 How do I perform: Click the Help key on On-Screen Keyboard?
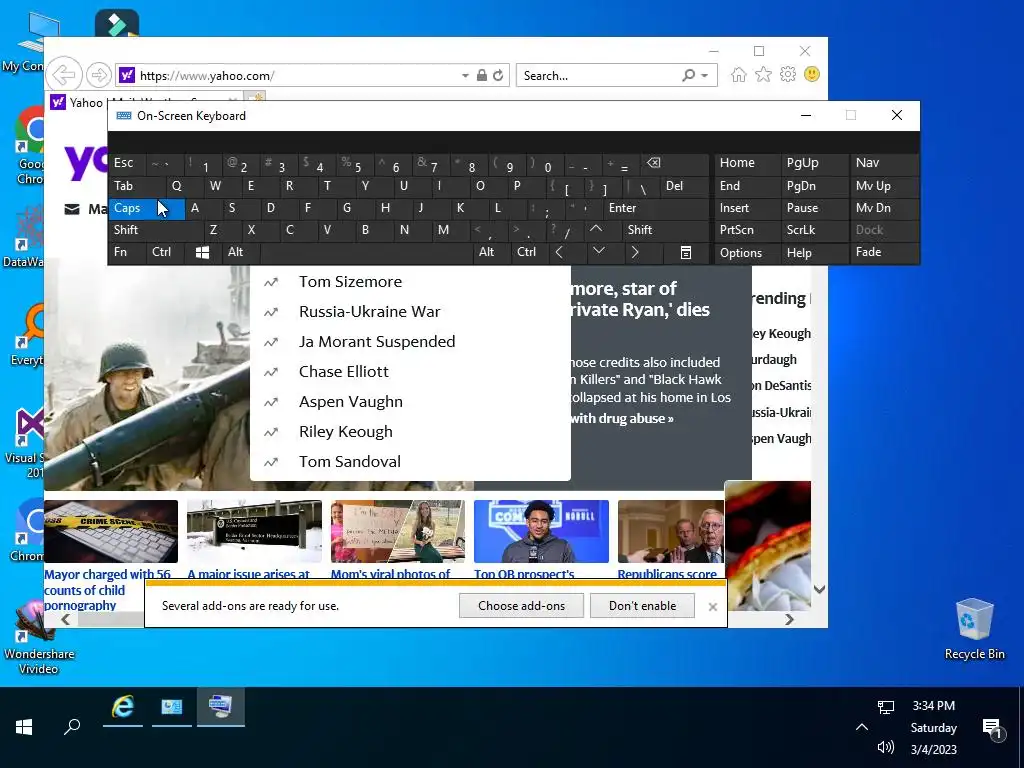(814, 252)
